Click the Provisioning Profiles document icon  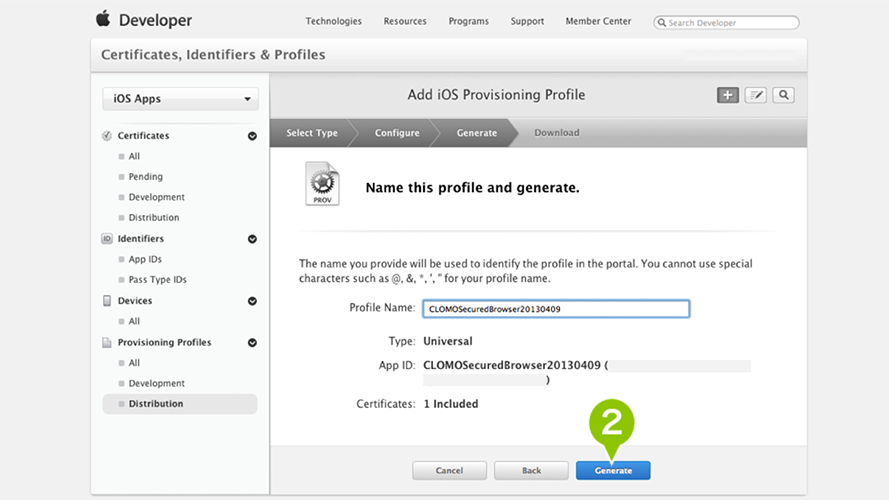tap(107, 342)
